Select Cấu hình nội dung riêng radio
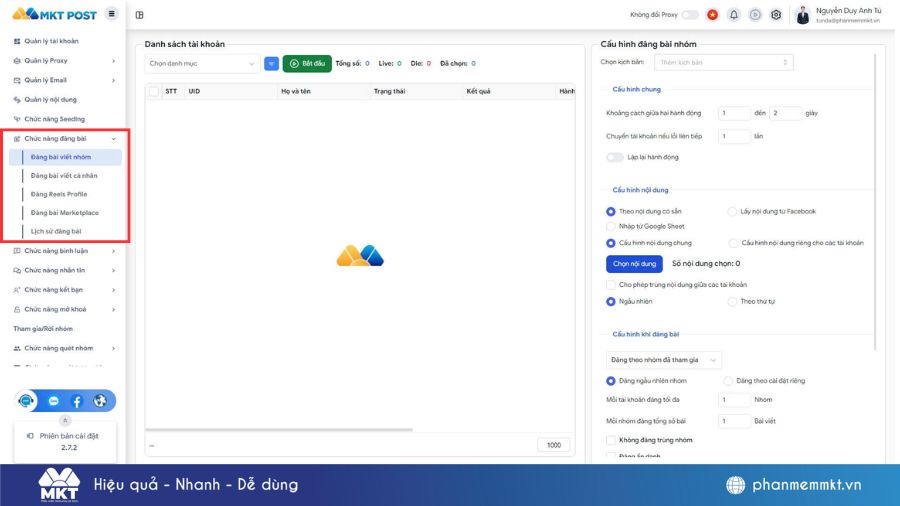The image size is (900, 506). tap(733, 243)
